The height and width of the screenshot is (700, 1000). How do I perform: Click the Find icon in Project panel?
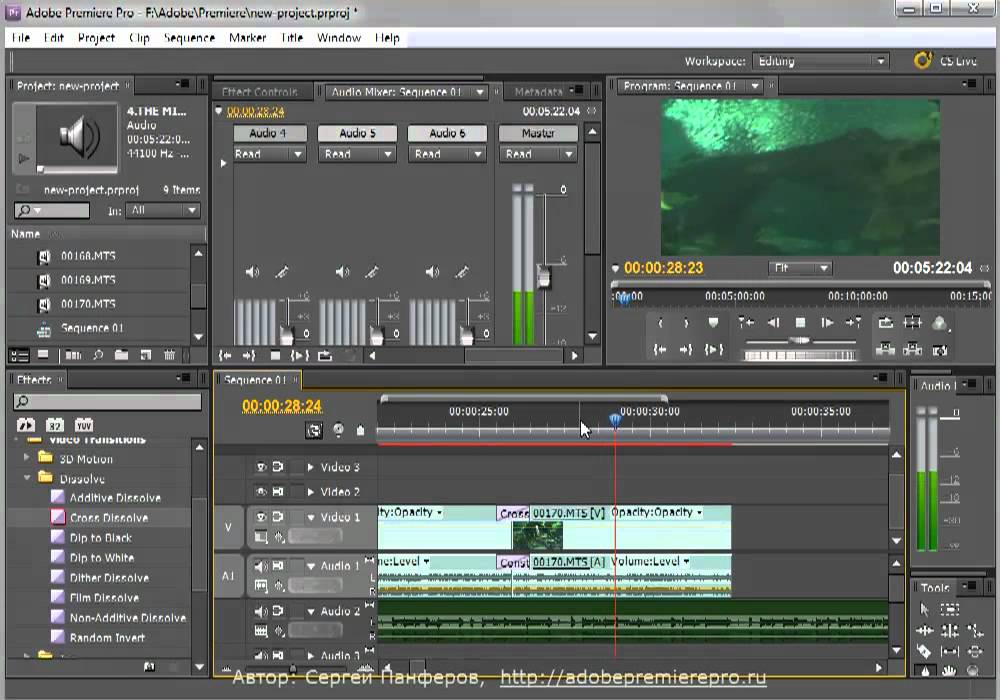click(98, 355)
